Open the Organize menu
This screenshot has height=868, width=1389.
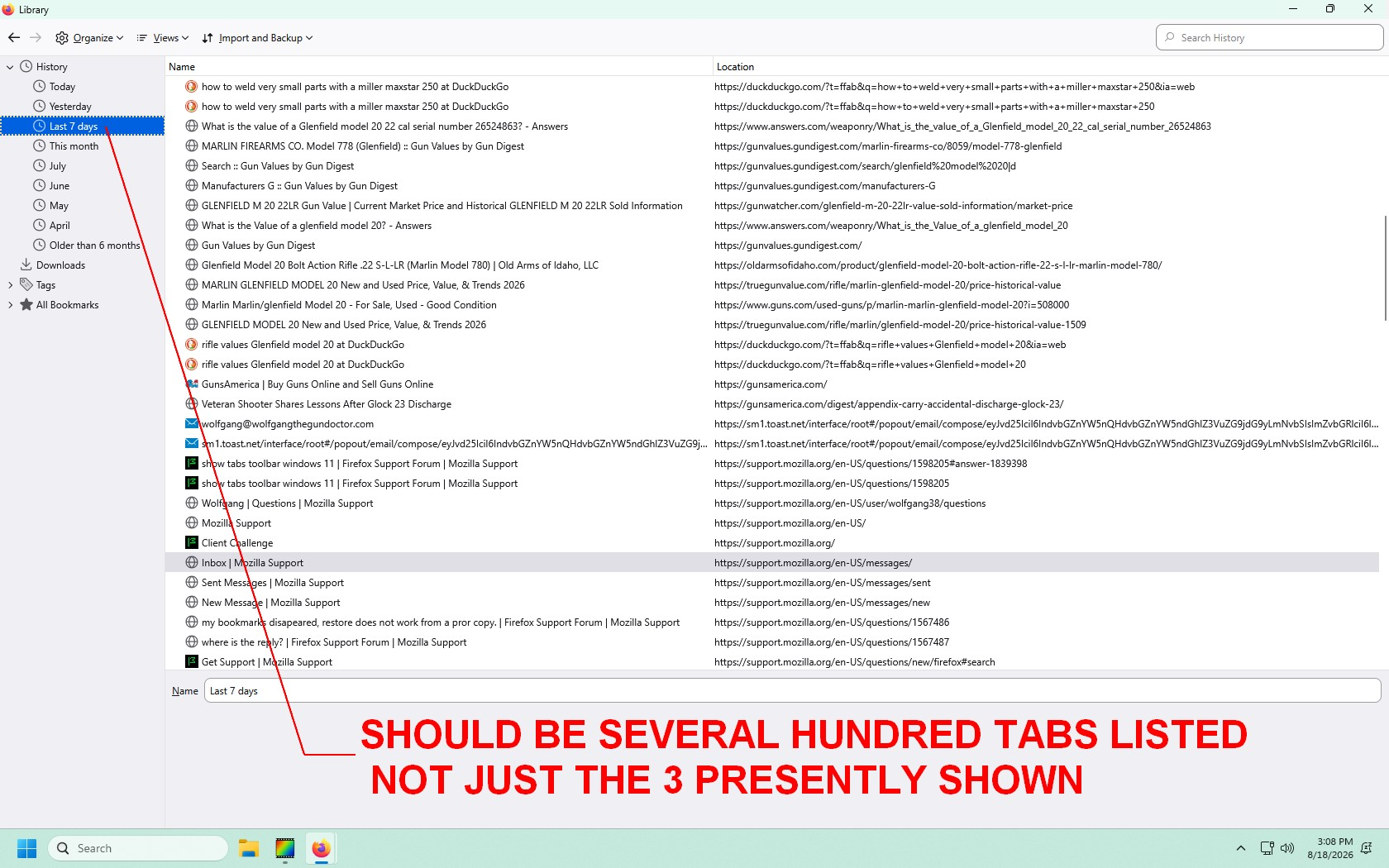pos(89,38)
